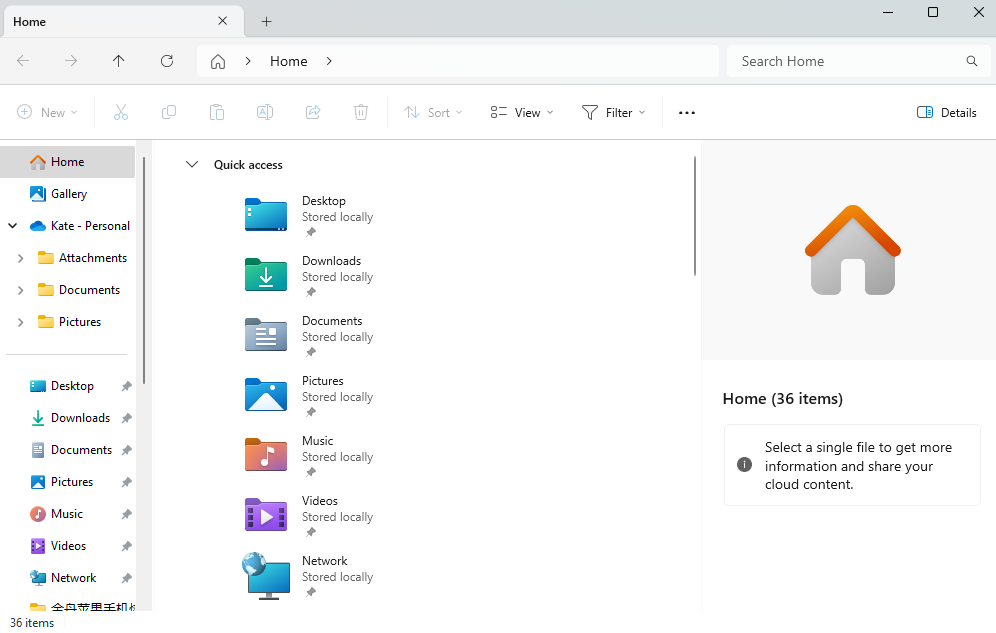Go up one directory level
996x633 pixels.
tap(119, 61)
